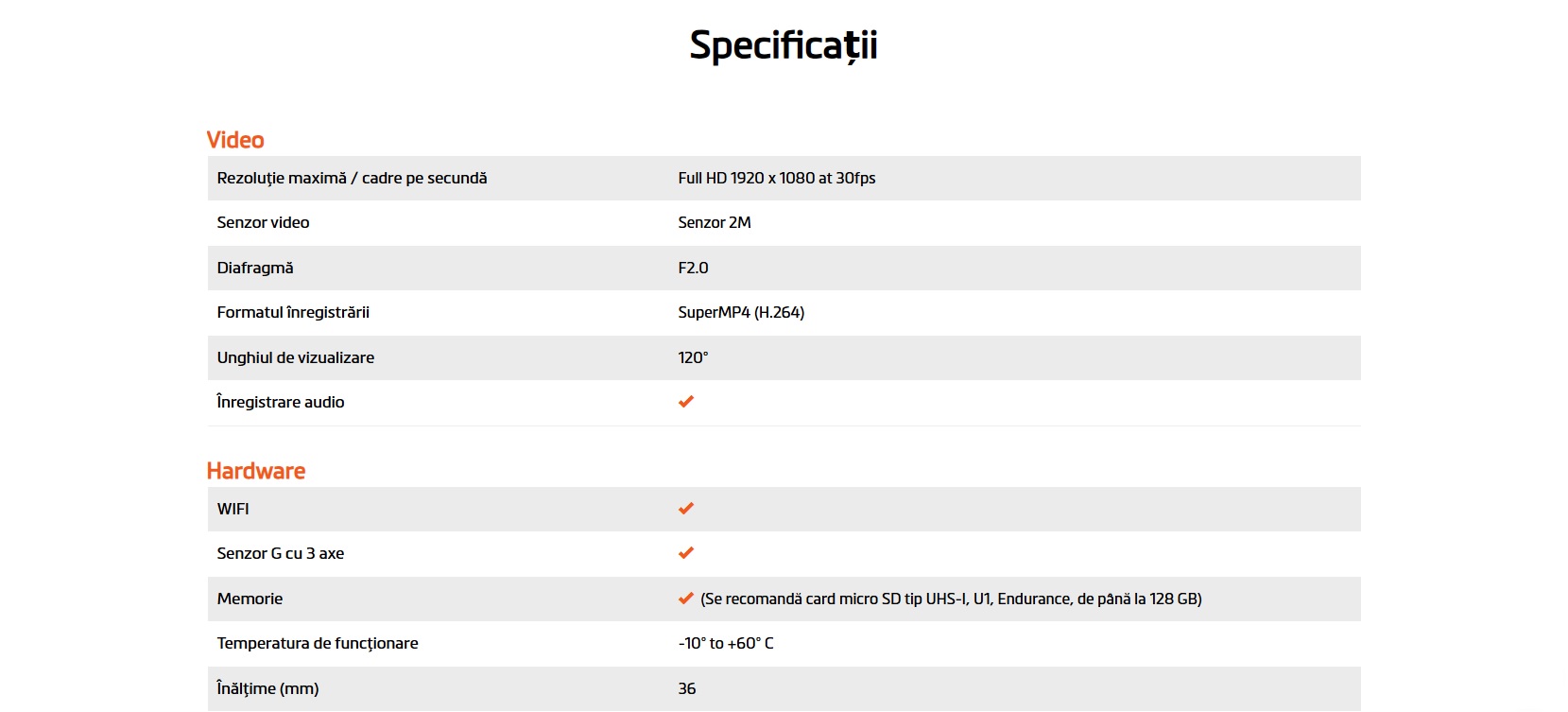Click the checkmark icon for Înregistrare audio
The height and width of the screenshot is (712, 1568).
click(x=686, y=402)
